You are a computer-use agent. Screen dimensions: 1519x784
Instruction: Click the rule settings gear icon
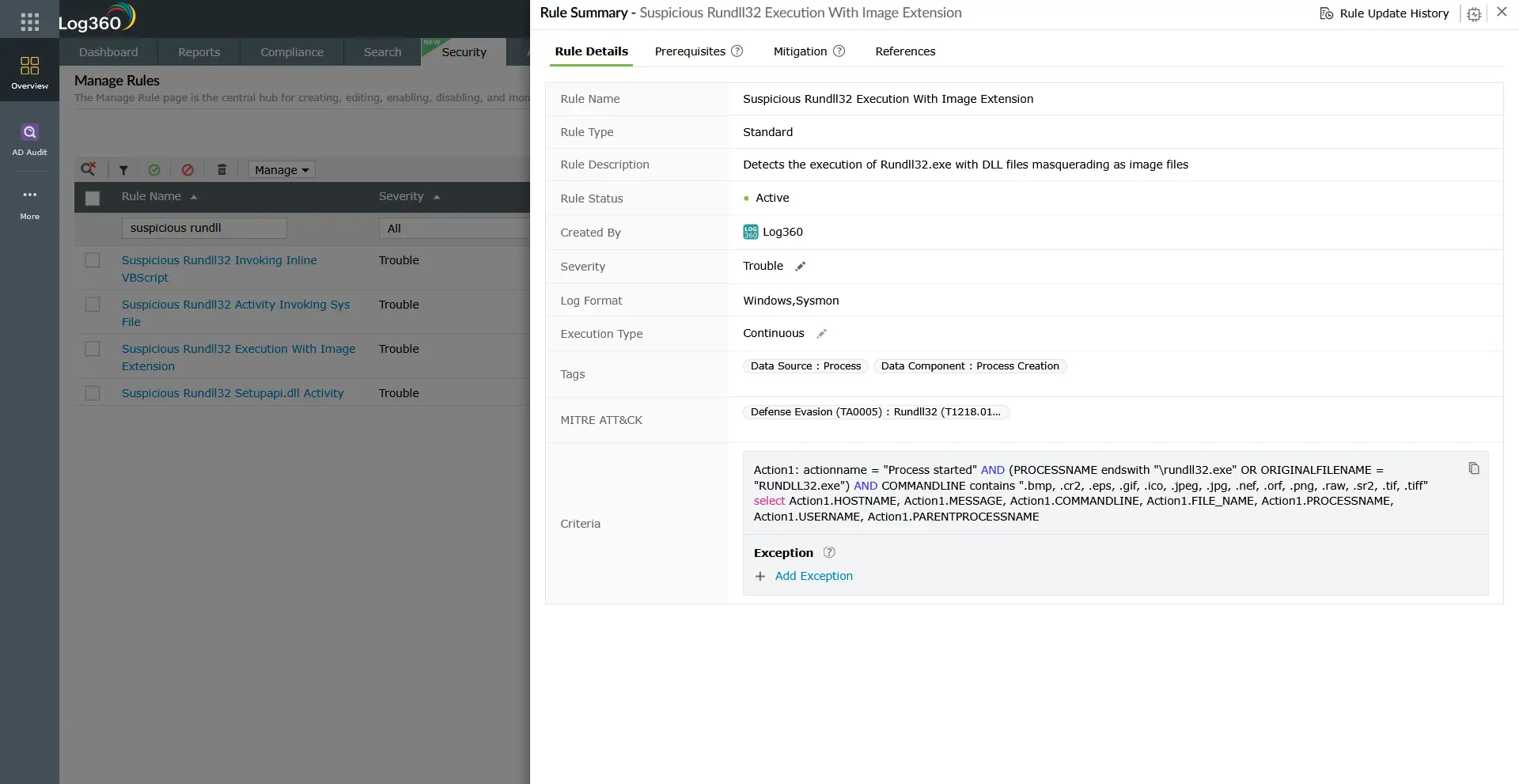1474,14
